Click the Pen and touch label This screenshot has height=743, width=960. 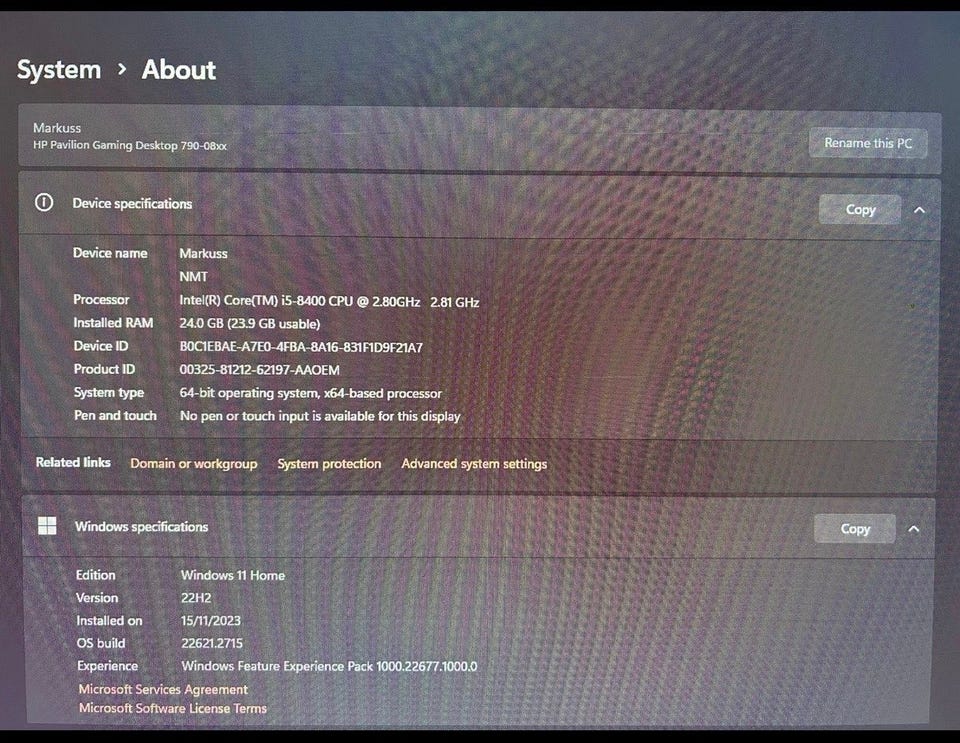click(115, 415)
